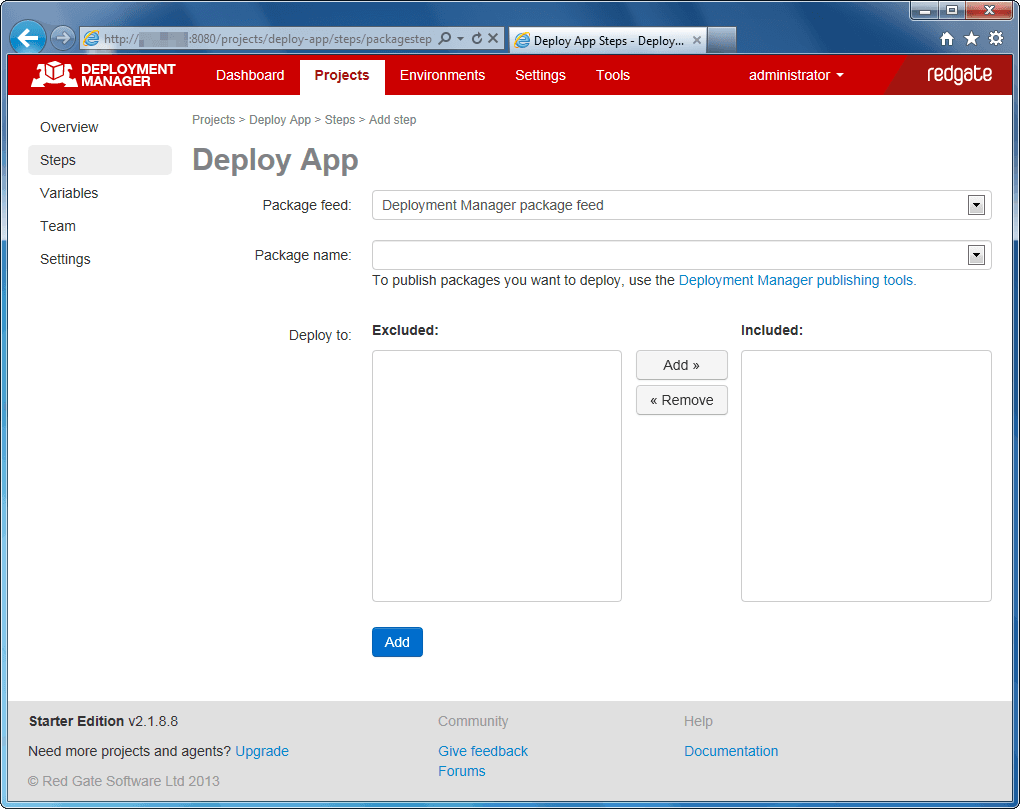Click inside the Included list box
The image size is (1020, 809).
click(x=866, y=476)
